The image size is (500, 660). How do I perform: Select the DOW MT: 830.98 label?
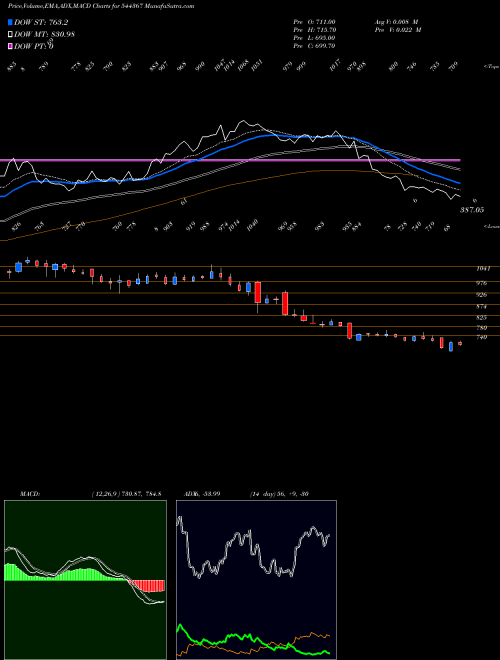(44, 35)
